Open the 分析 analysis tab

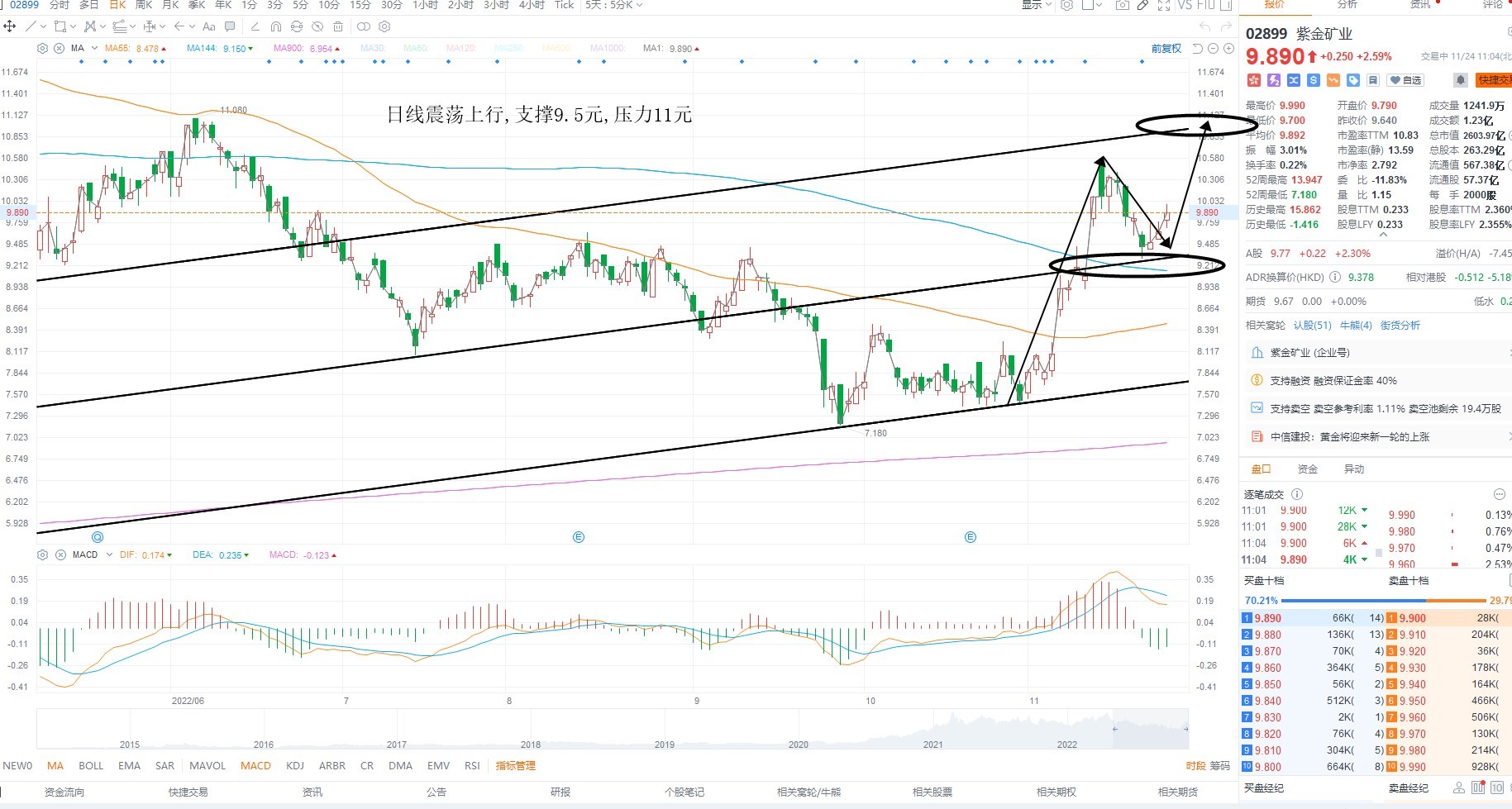click(1347, 5)
